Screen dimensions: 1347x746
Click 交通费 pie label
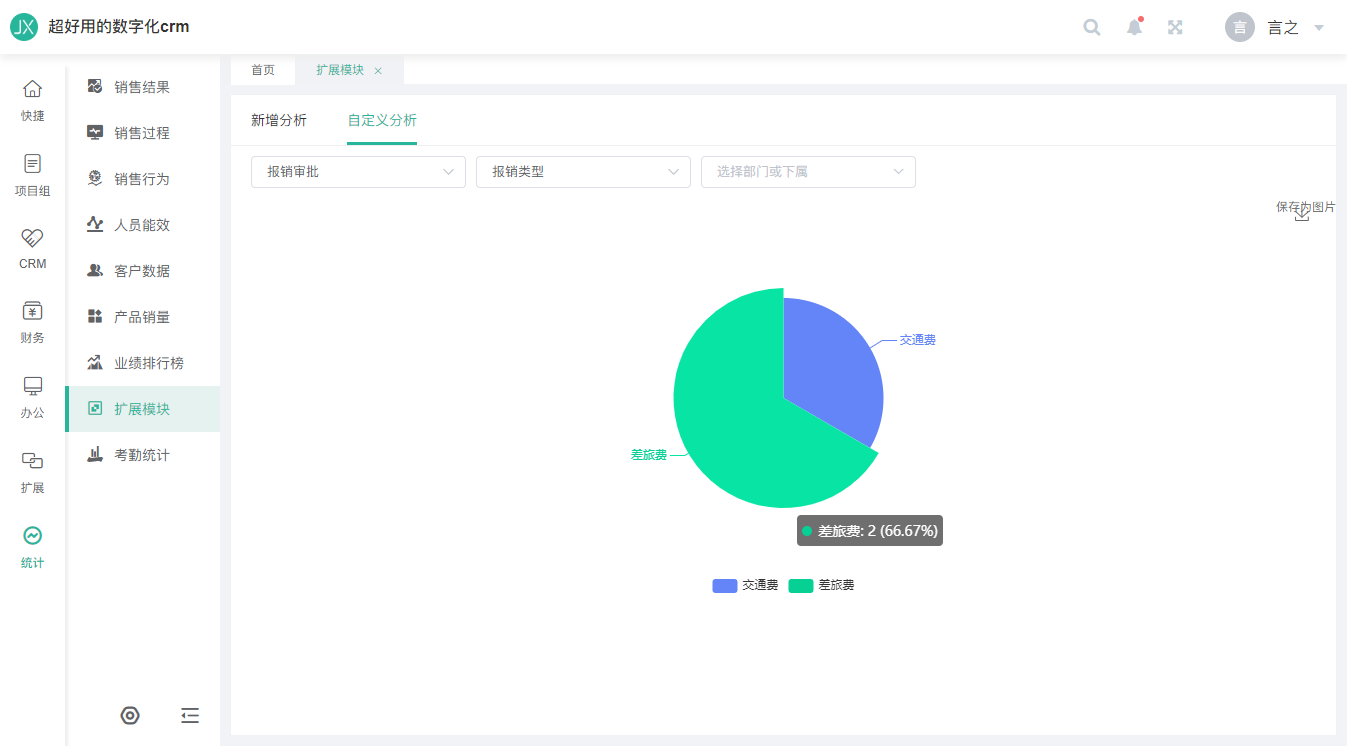918,340
